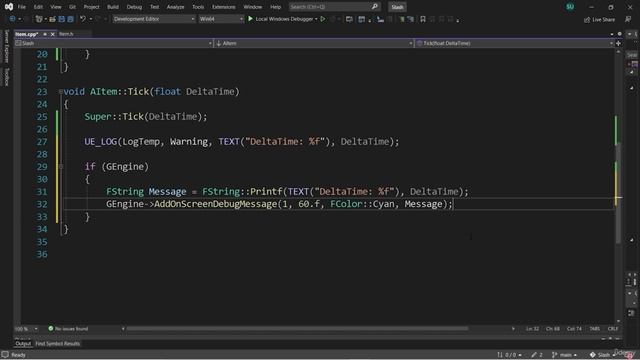Undo the last edit
Viewport: 640px width, 360px height.
[x=83, y=19]
